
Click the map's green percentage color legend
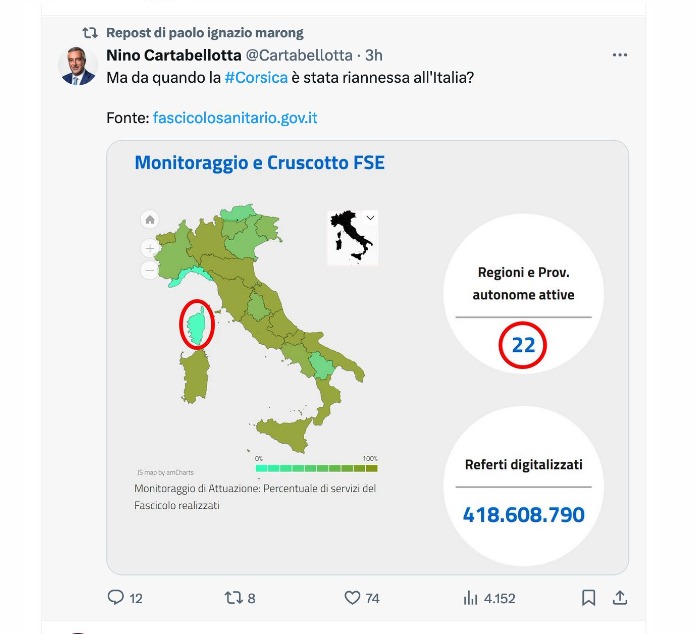coord(316,467)
